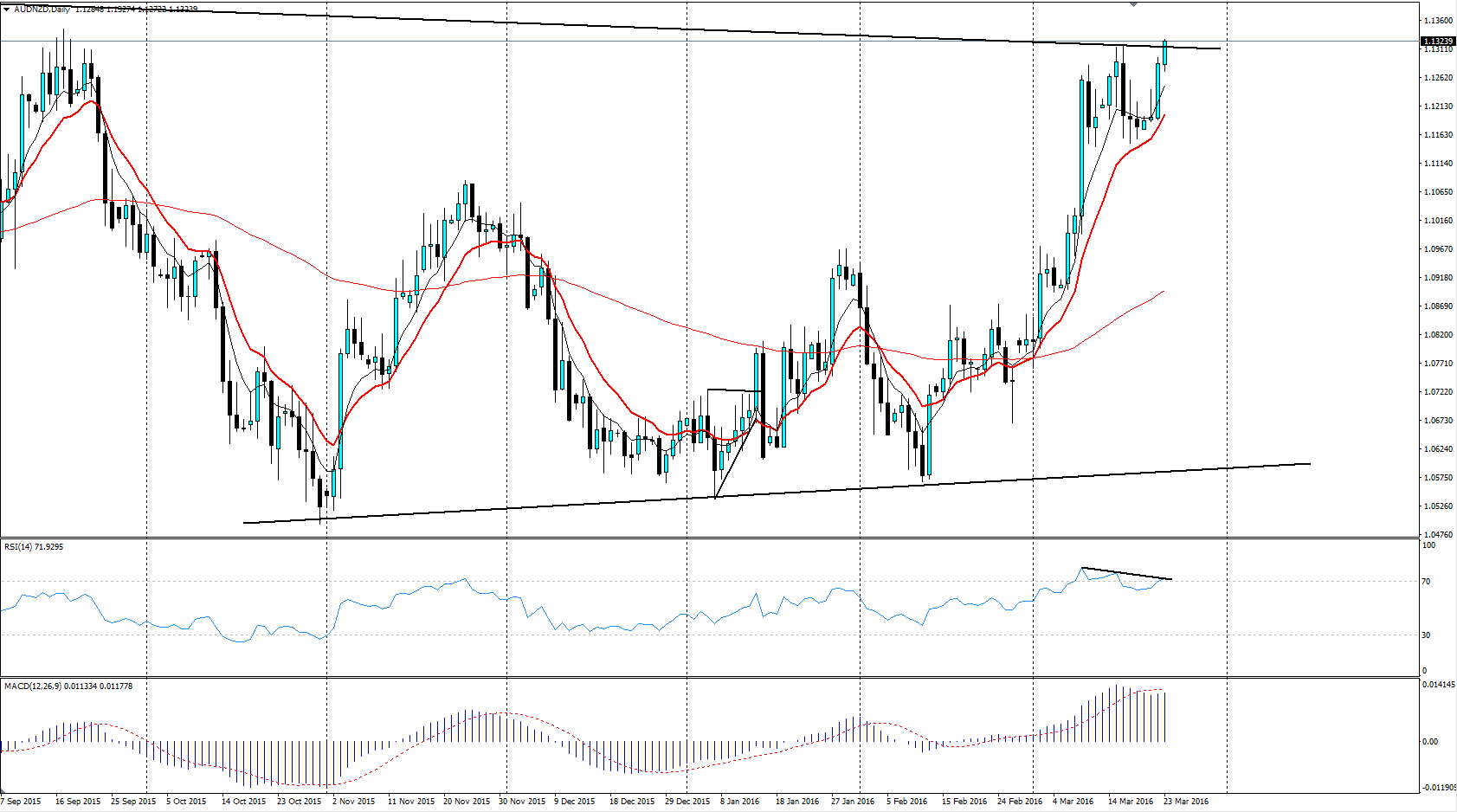Screen dimensions: 1457x812
Task: Click the 9 Dec 2015 date label
Action: pyautogui.click(x=575, y=802)
